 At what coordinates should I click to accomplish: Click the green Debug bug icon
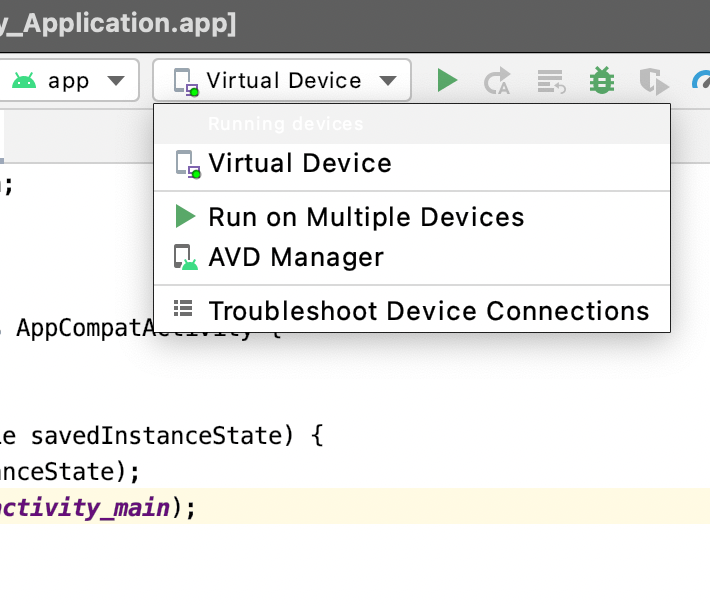coord(602,81)
